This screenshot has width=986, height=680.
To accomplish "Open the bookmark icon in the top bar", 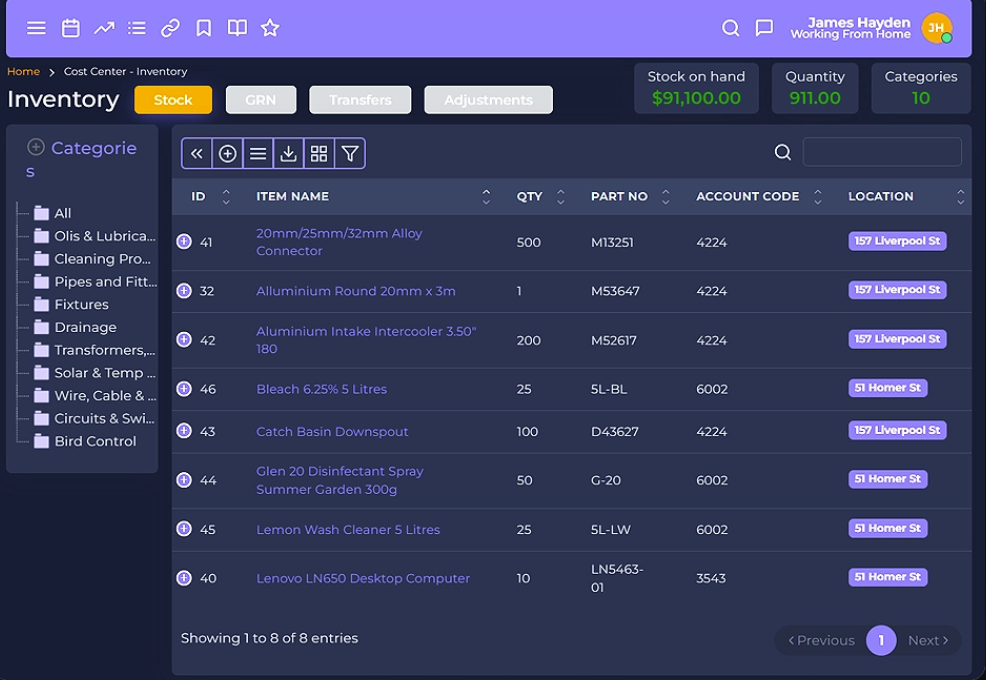I will tap(203, 28).
